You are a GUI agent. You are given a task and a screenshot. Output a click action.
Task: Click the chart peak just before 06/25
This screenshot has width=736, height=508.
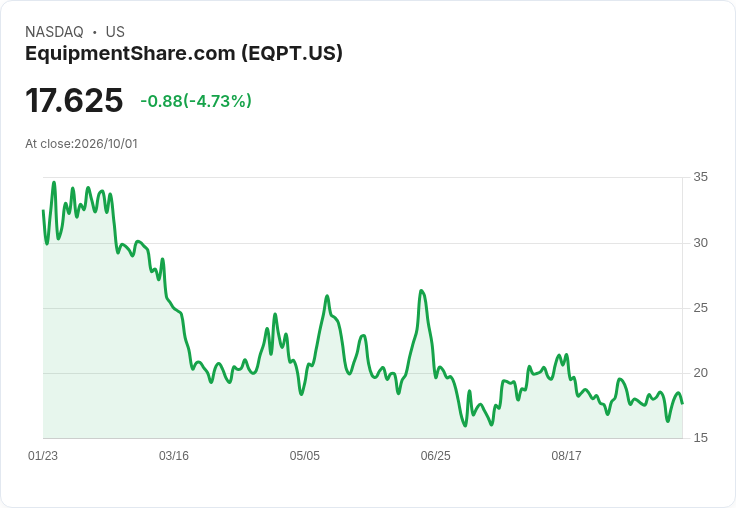click(x=422, y=291)
